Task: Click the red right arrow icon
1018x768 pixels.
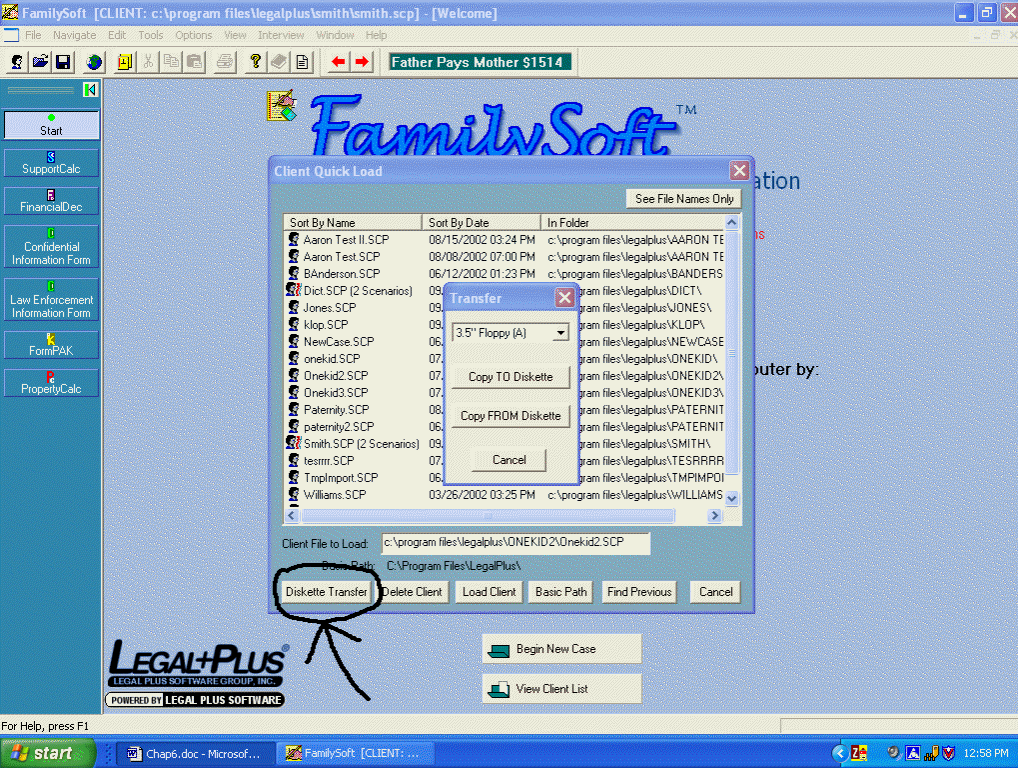Action: tap(362, 62)
